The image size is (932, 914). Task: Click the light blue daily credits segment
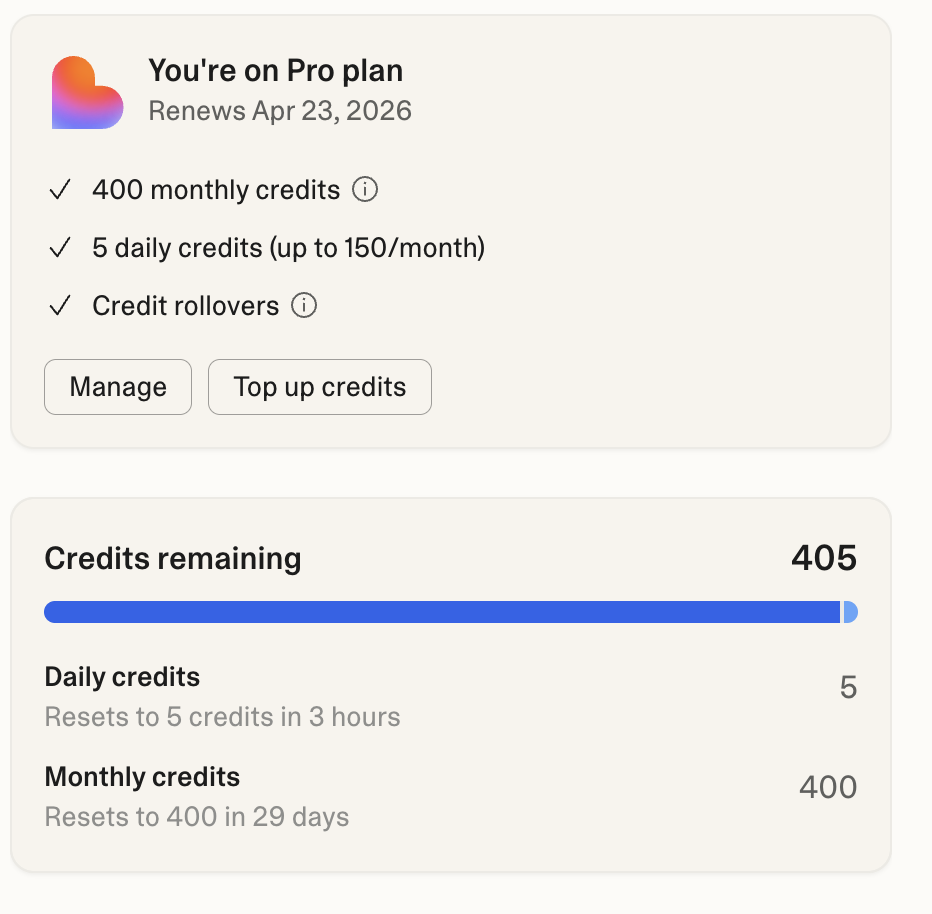point(850,612)
